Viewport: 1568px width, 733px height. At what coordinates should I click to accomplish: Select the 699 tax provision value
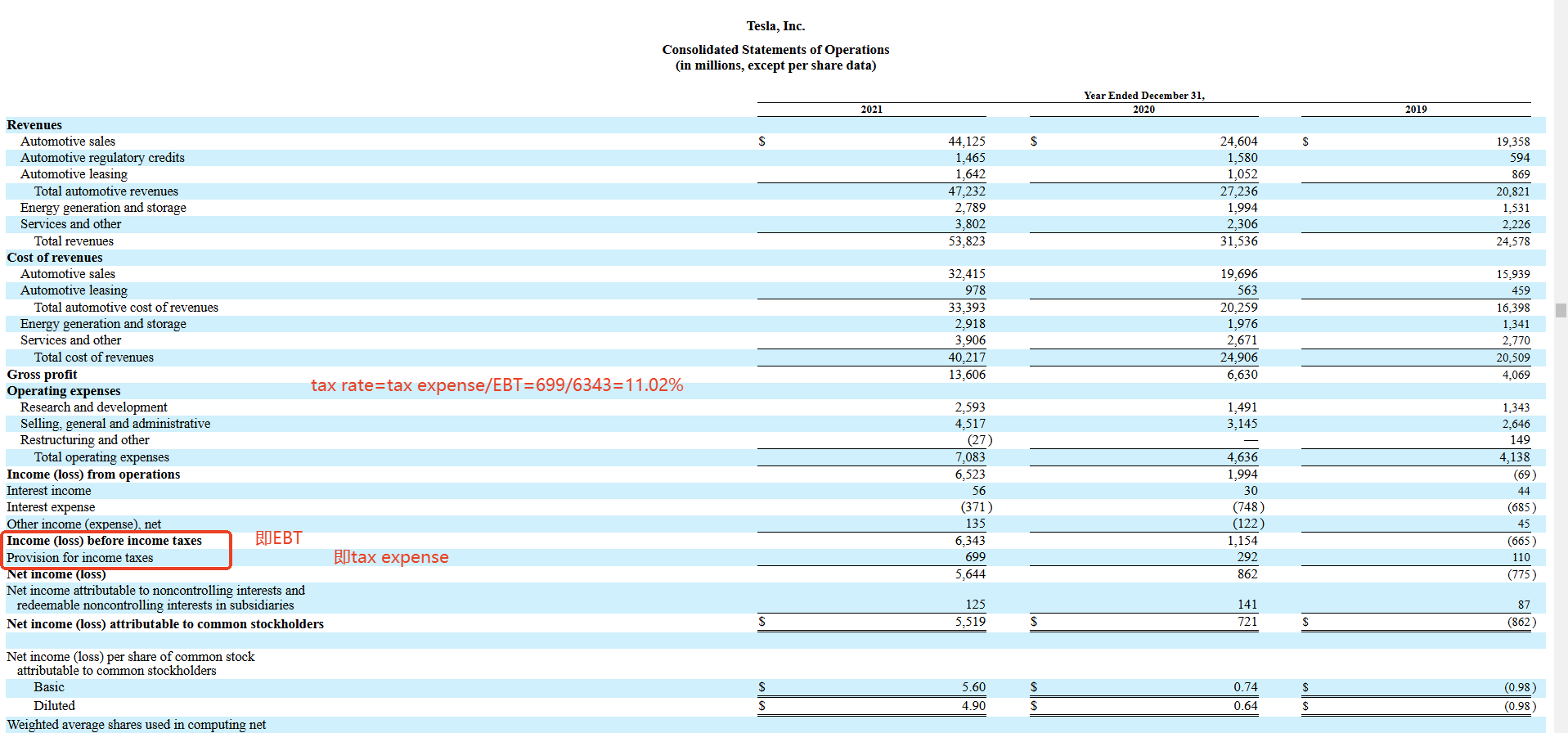pos(976,557)
